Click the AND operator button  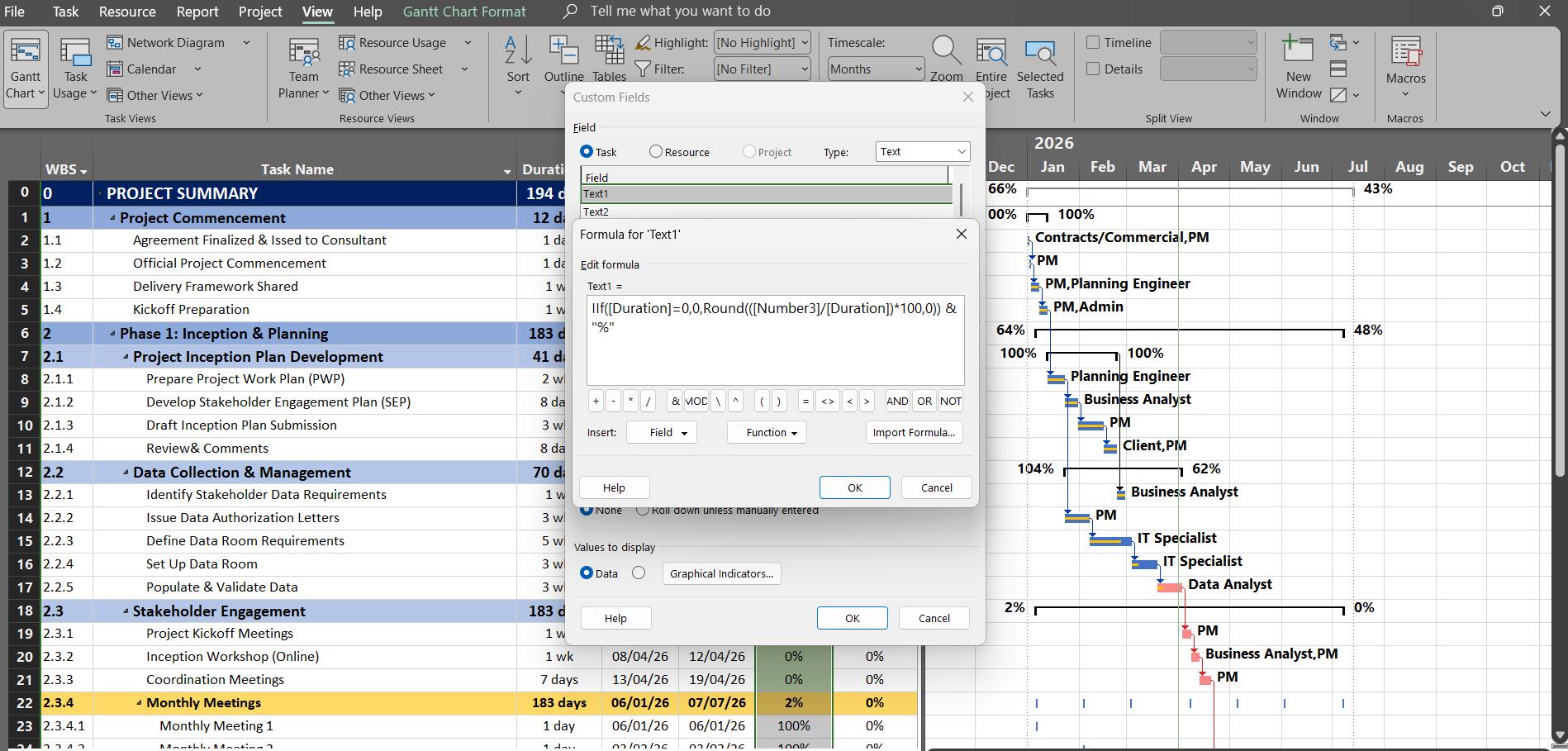[x=897, y=401]
